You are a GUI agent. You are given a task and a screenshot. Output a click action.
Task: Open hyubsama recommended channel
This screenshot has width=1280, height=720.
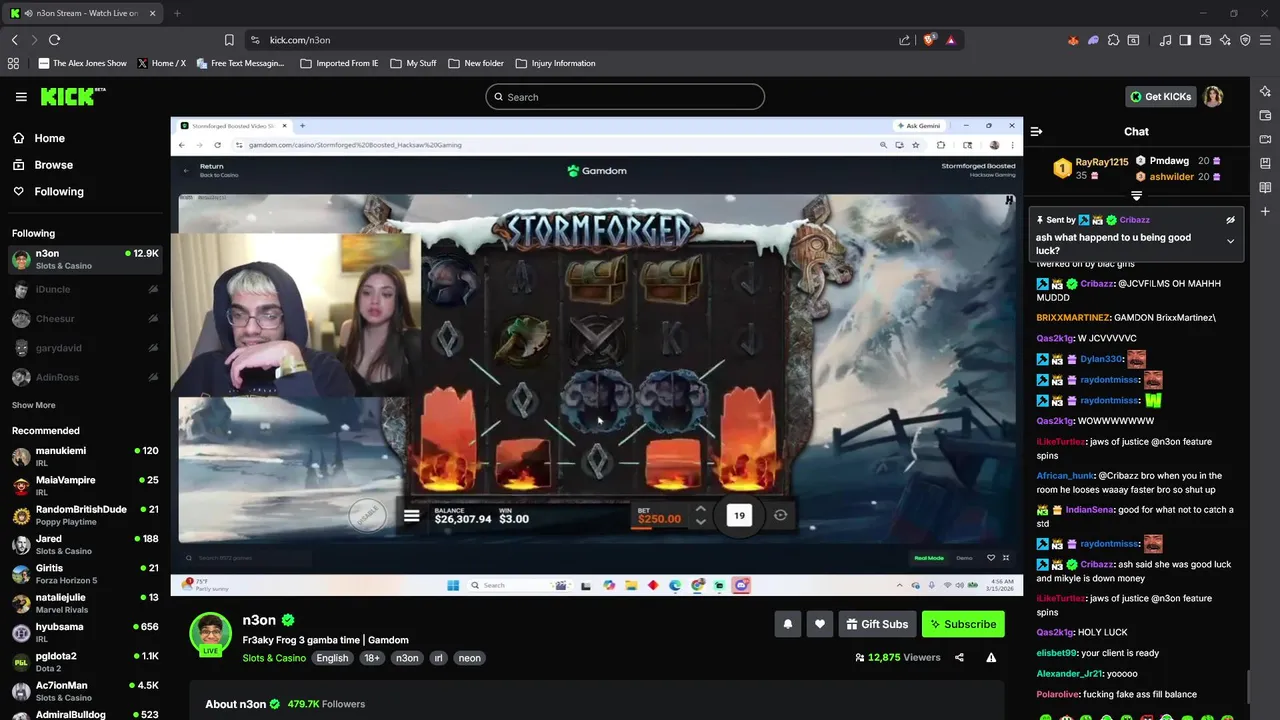pos(85,632)
